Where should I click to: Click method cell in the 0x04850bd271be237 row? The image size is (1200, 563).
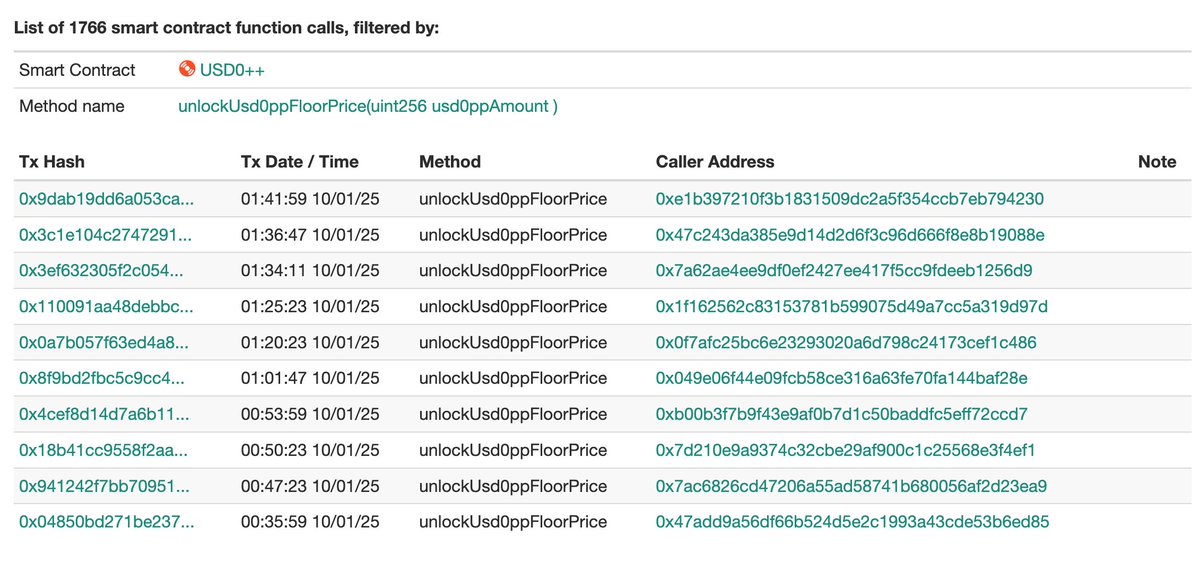[x=513, y=522]
